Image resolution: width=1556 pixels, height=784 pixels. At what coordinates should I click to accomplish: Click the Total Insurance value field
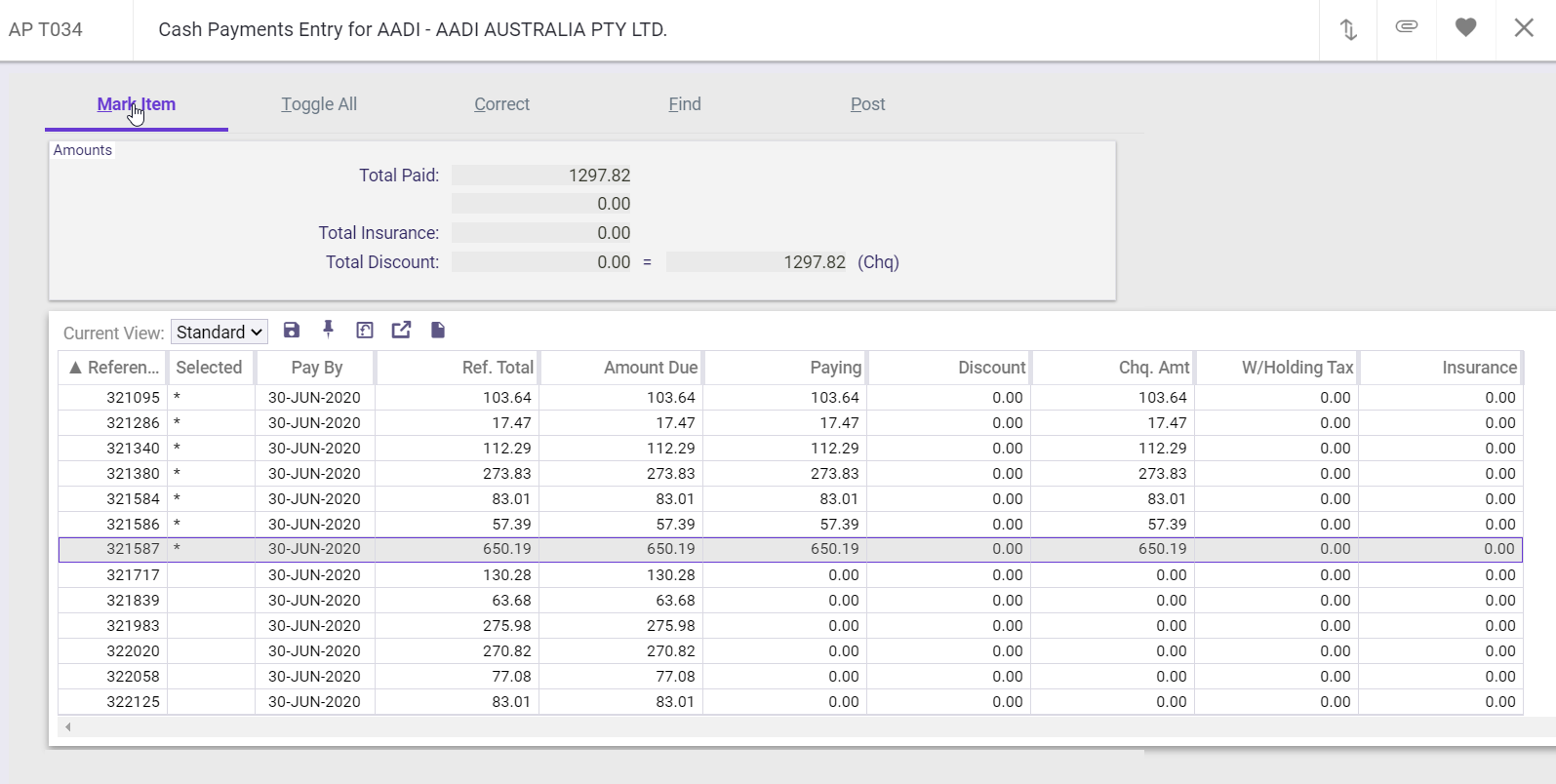pos(542,233)
